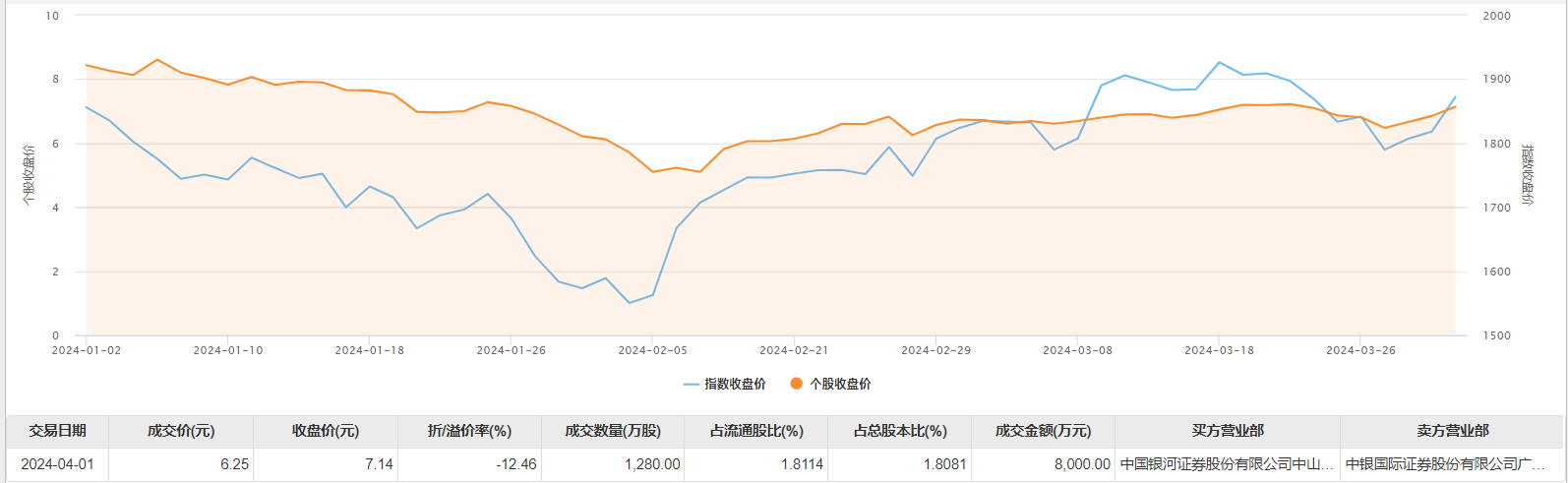Click the 占流通股比(%) column header
This screenshot has width=1568, height=483.
756,431
